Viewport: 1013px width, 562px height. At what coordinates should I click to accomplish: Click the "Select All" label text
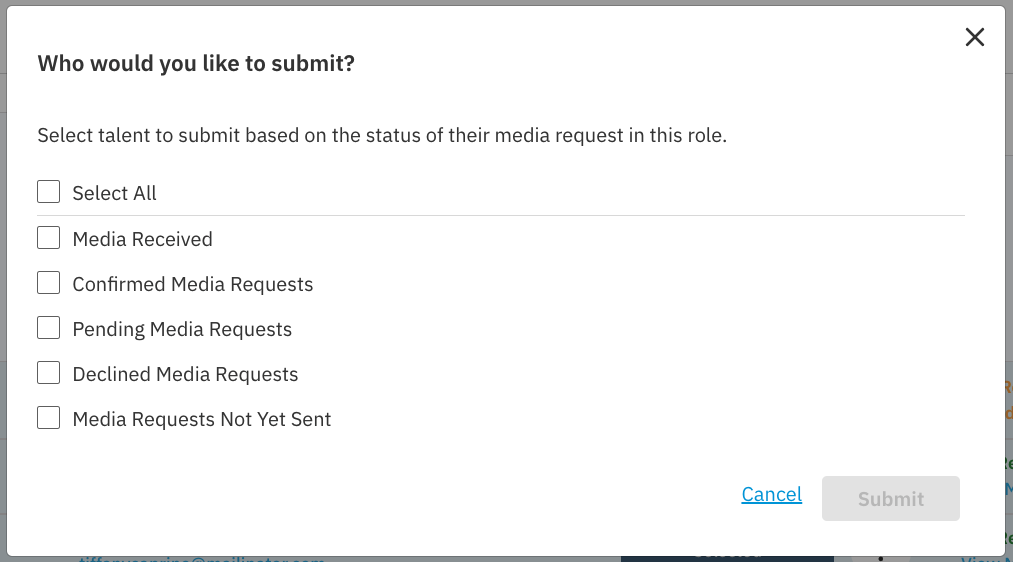point(114,193)
